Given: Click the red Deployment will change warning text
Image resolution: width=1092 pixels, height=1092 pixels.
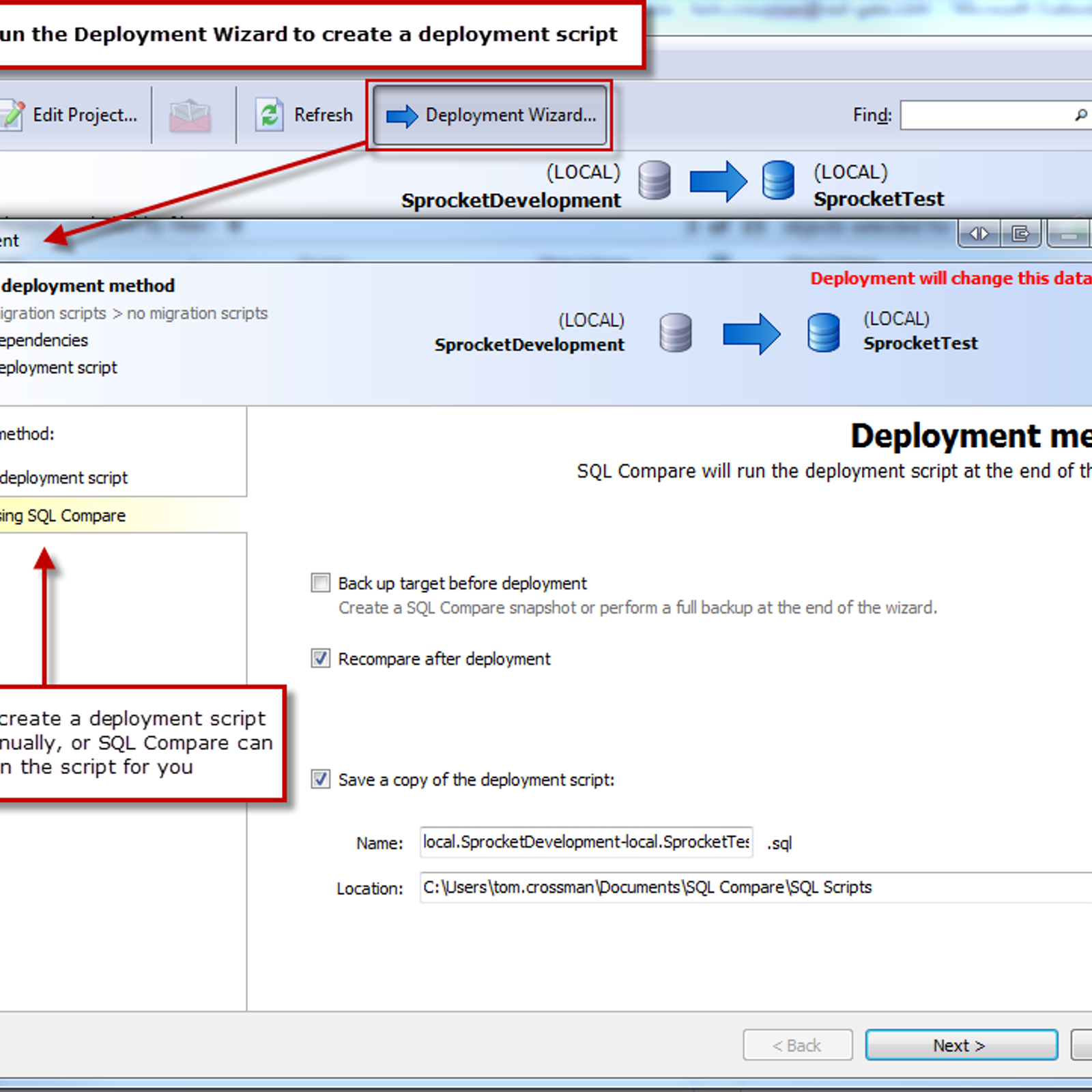Looking at the screenshot, I should click(951, 278).
